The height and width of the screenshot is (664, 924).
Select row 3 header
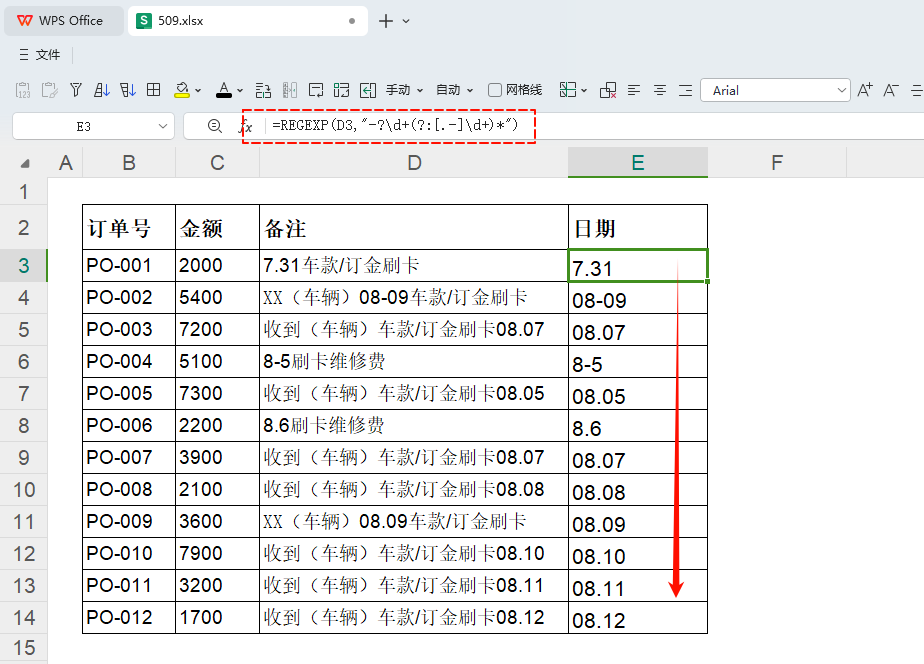point(24,266)
